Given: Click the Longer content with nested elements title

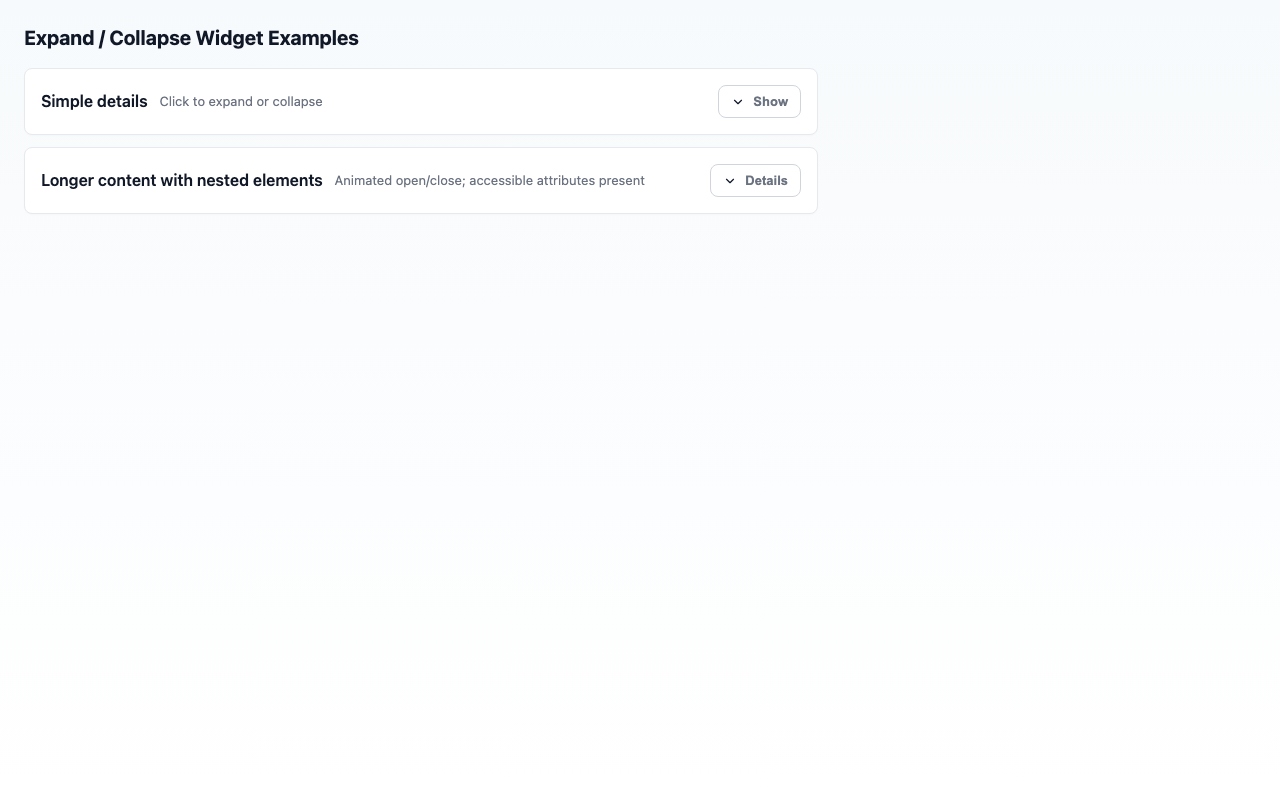Looking at the screenshot, I should (x=181, y=180).
